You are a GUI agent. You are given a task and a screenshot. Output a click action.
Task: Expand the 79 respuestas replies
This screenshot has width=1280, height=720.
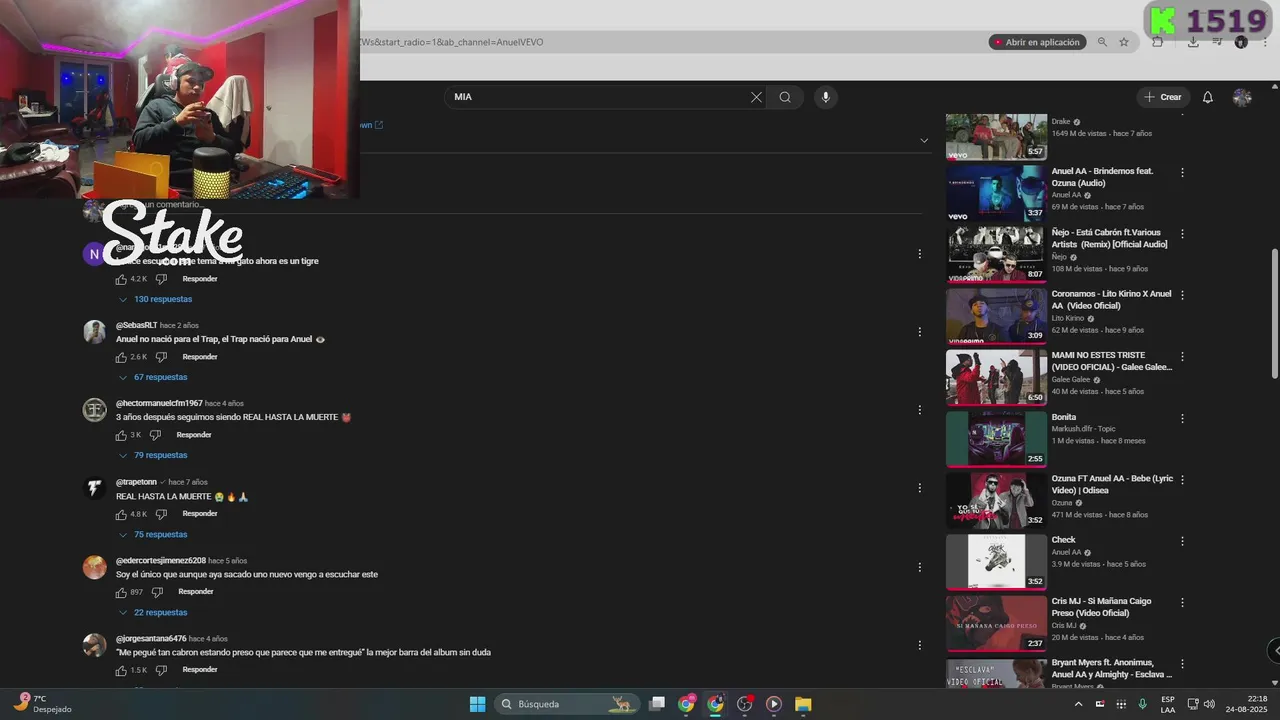click(153, 455)
